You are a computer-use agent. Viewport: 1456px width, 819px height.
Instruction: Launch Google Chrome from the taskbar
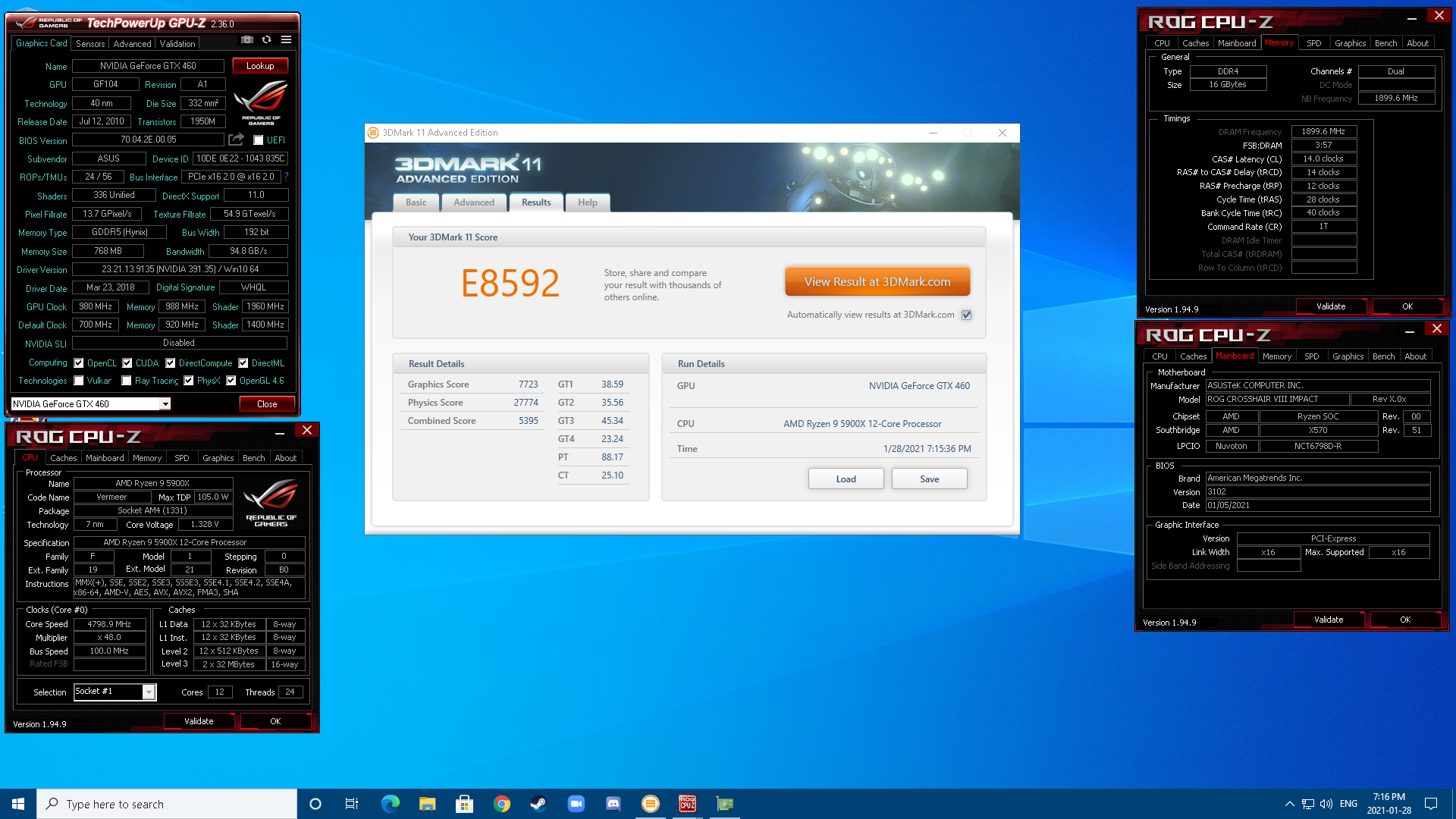tap(501, 804)
